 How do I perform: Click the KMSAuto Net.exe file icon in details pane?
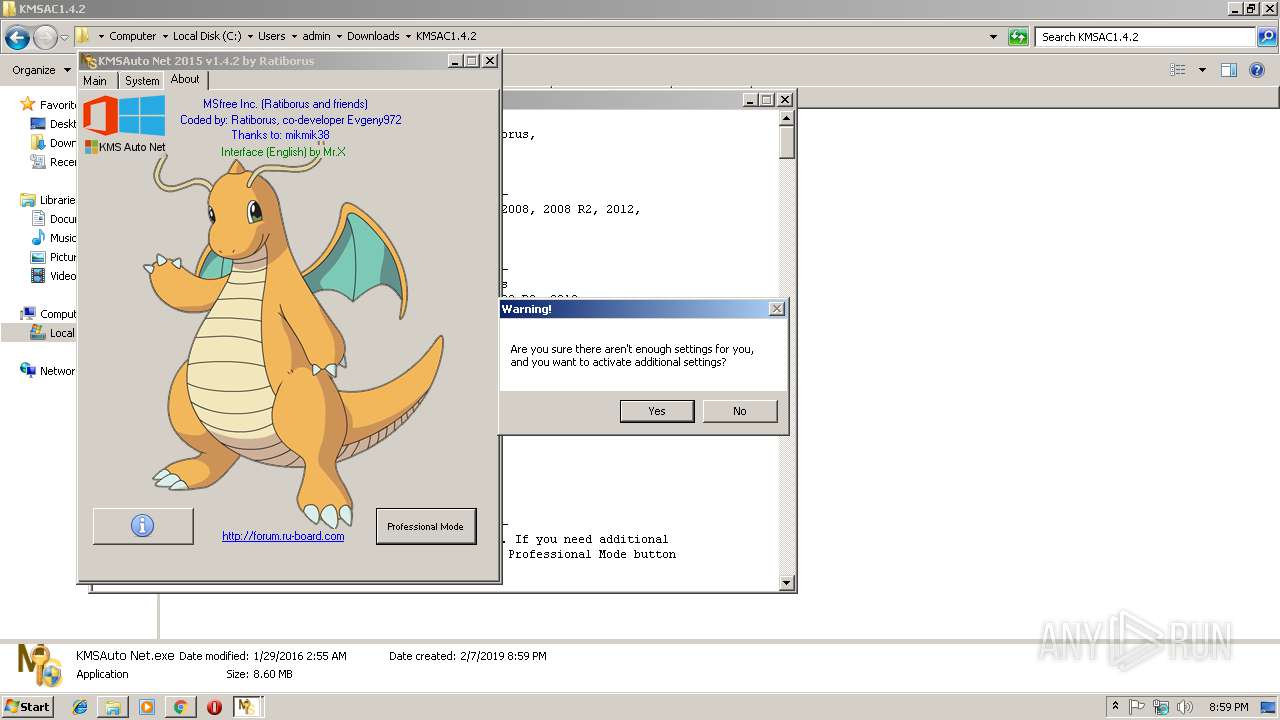coord(40,664)
